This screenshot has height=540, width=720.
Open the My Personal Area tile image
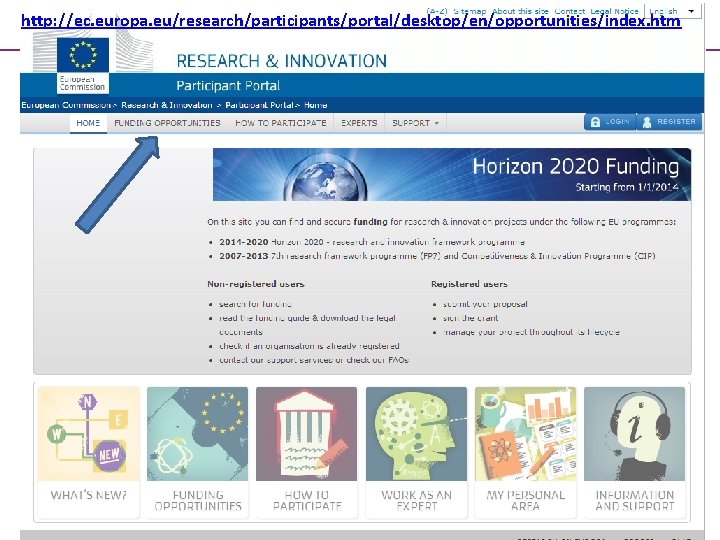(525, 434)
